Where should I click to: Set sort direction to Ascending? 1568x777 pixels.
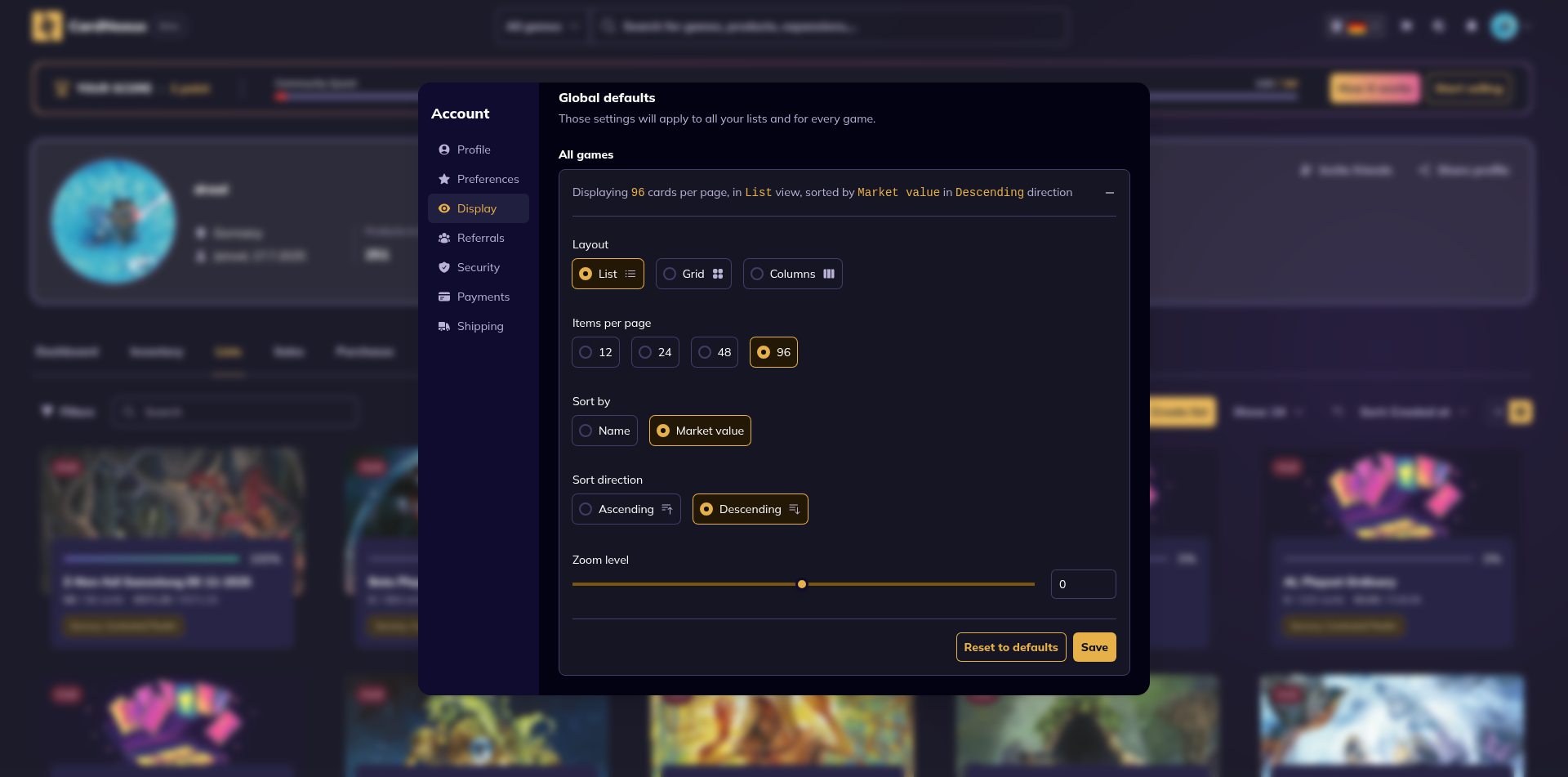tap(626, 509)
